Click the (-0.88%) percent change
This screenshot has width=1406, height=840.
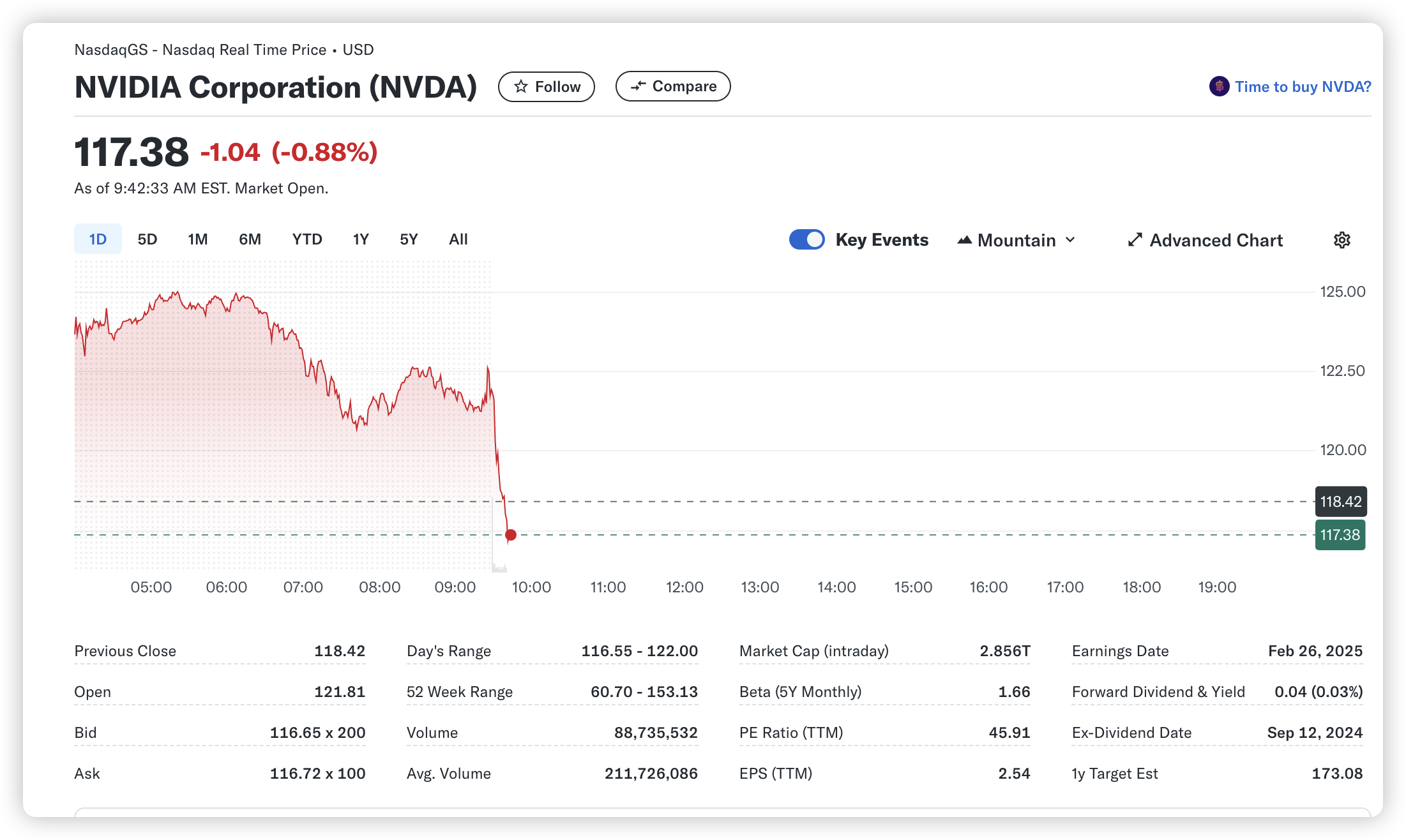point(324,152)
